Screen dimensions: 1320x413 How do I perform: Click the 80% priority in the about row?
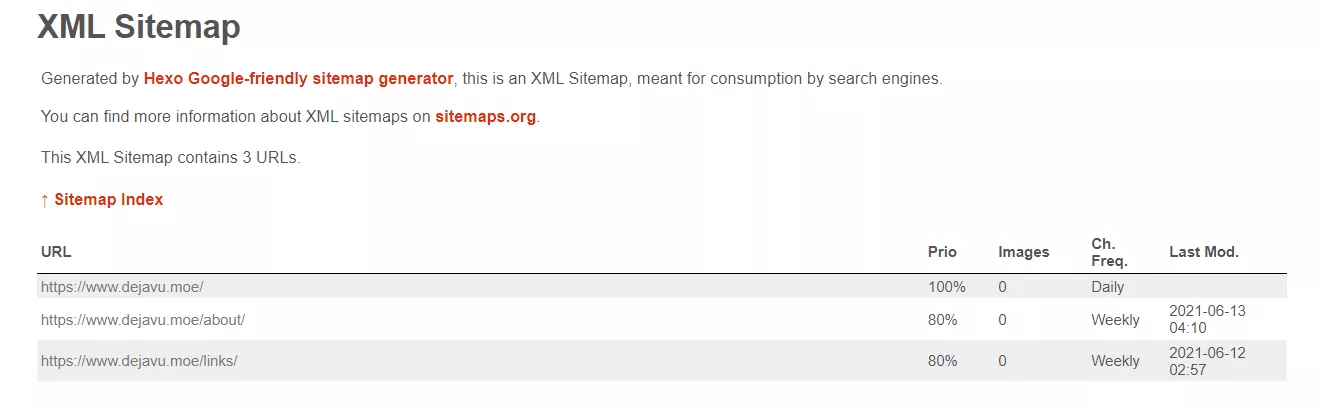click(x=942, y=320)
